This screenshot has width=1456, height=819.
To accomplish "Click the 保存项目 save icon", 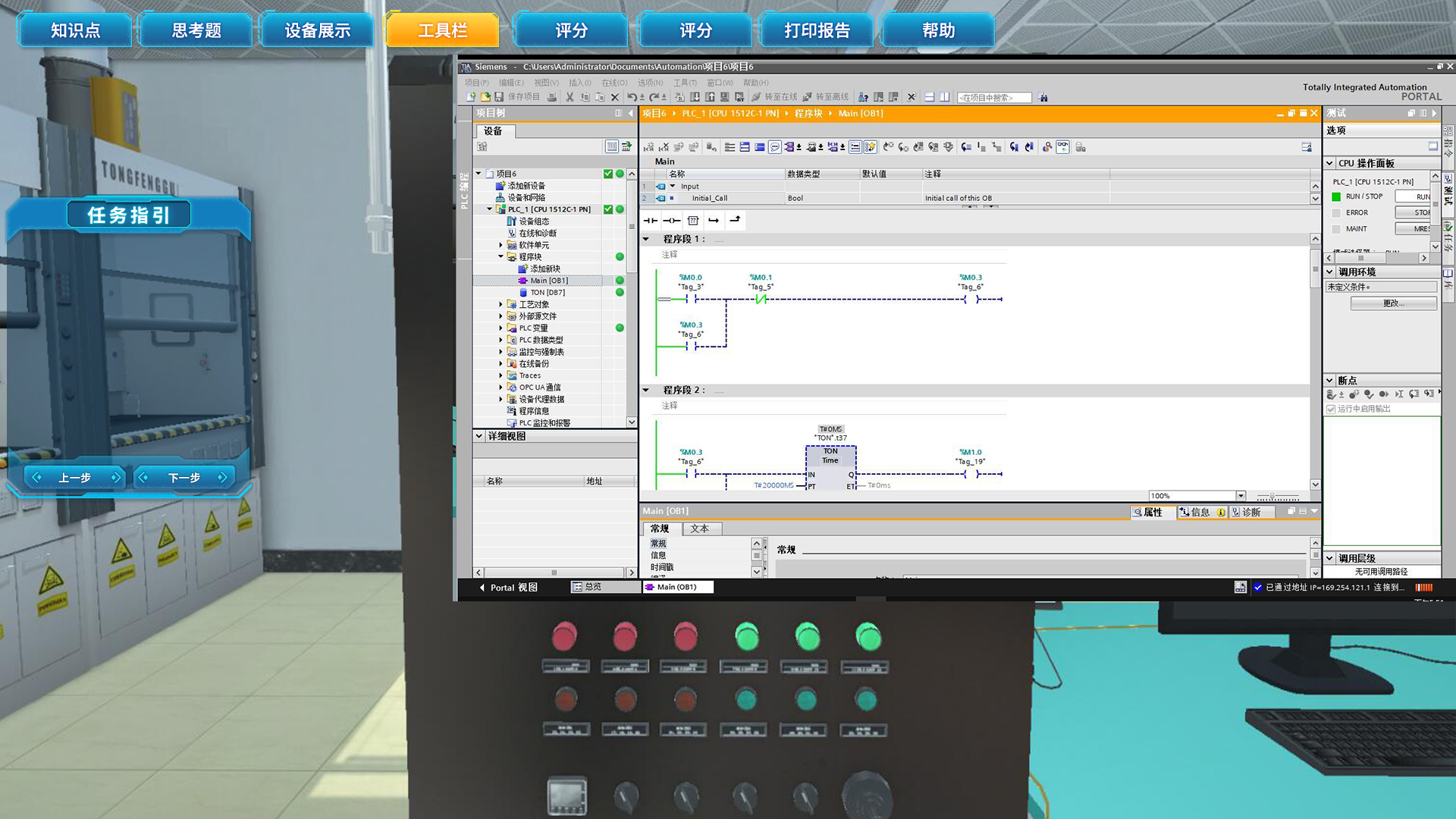I will point(499,97).
